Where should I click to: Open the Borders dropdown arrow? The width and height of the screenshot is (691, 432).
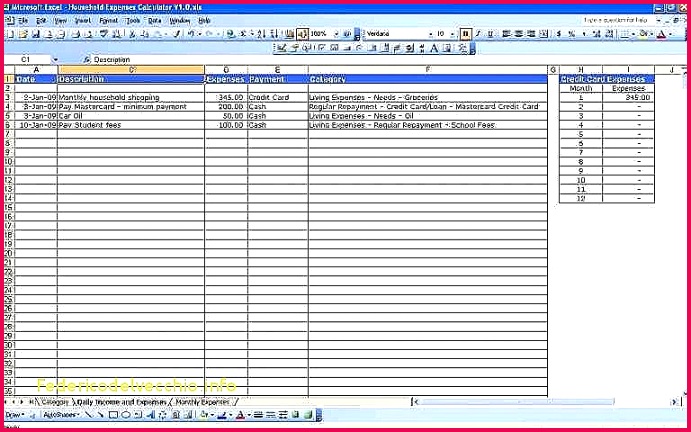(633, 34)
